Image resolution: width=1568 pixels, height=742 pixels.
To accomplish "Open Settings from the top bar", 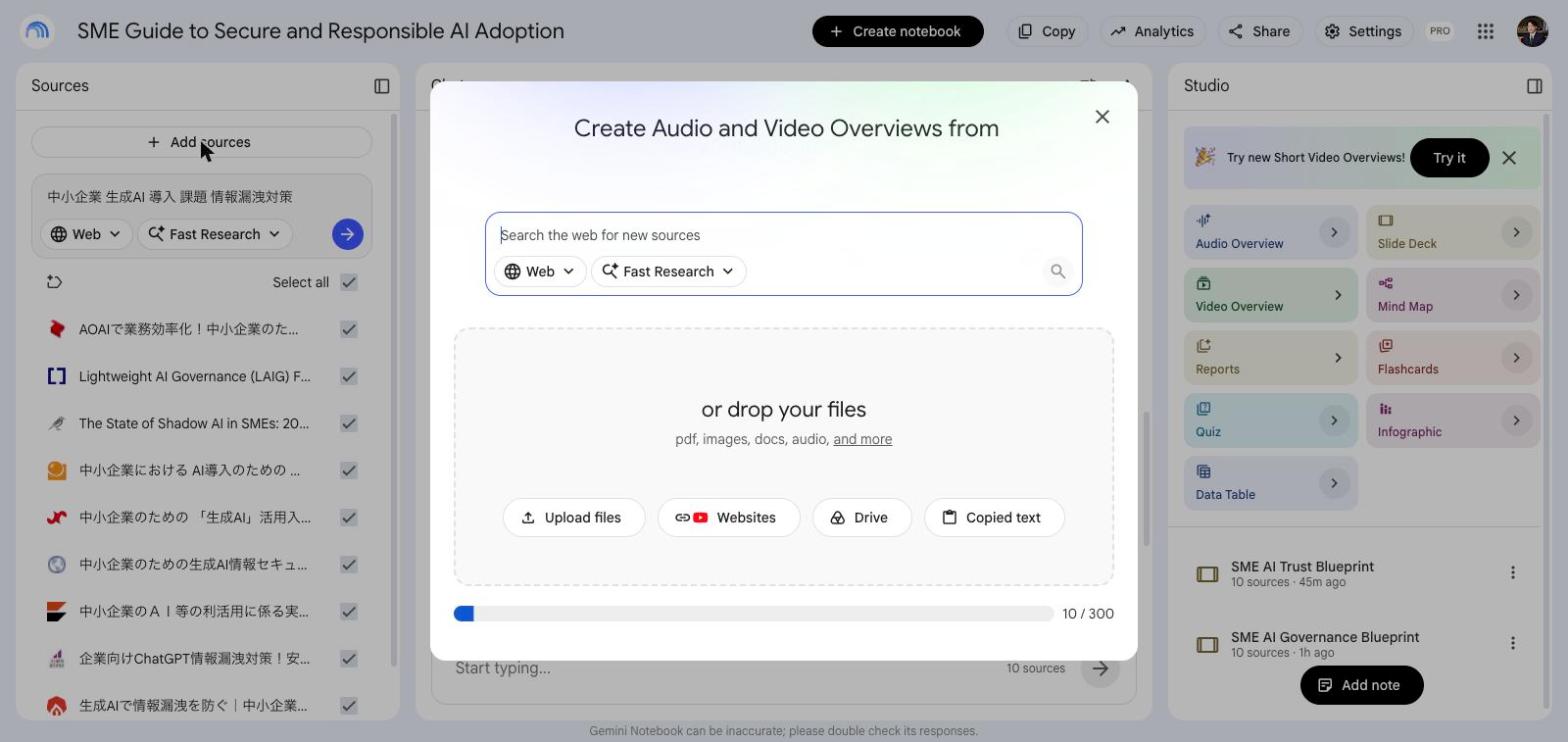I will coord(1363,31).
